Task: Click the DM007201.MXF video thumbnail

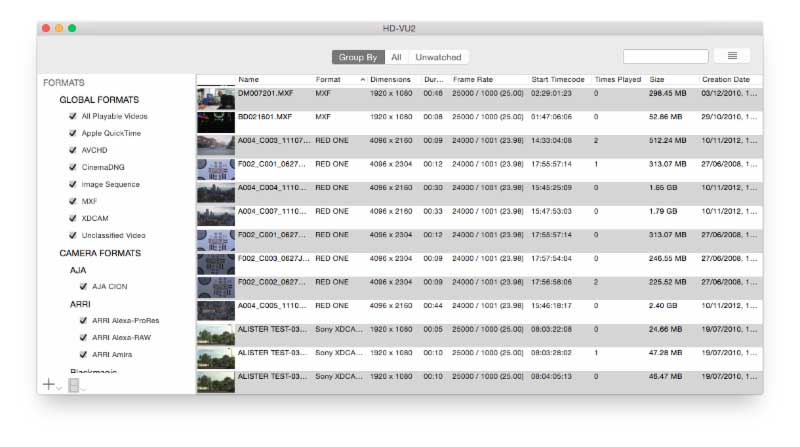Action: [x=215, y=97]
